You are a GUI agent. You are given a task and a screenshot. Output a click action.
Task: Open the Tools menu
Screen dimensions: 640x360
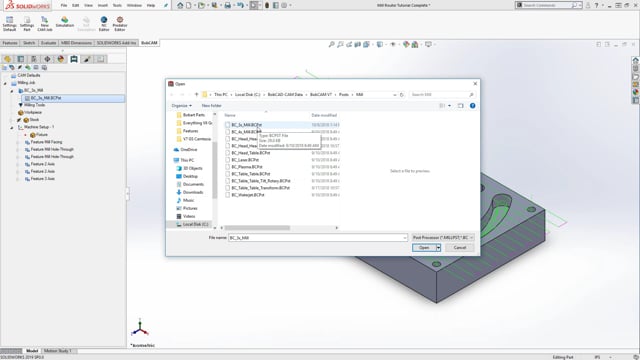tap(117, 5)
